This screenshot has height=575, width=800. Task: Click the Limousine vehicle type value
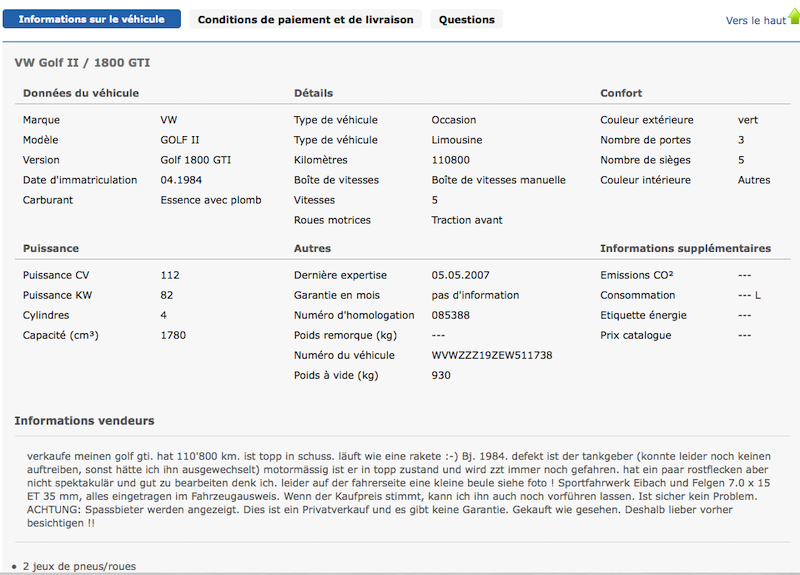457,140
